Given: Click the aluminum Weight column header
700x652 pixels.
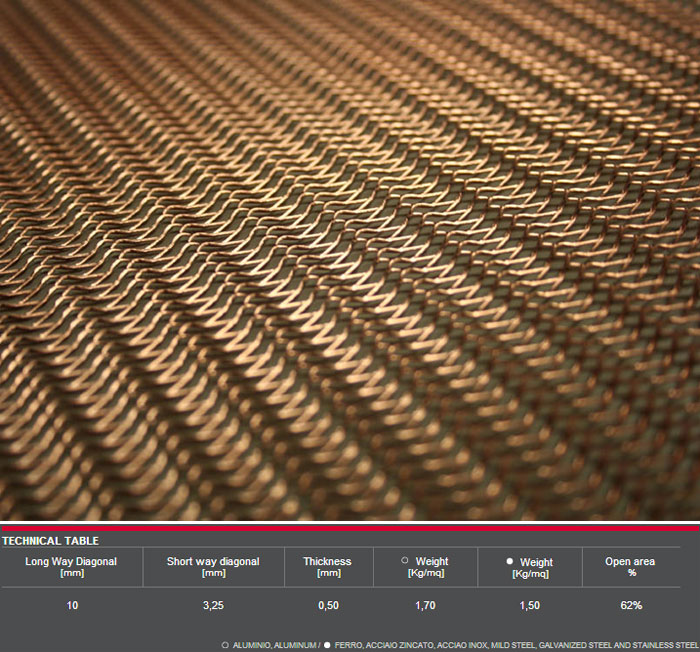Looking at the screenshot, I should pyautogui.click(x=426, y=567).
